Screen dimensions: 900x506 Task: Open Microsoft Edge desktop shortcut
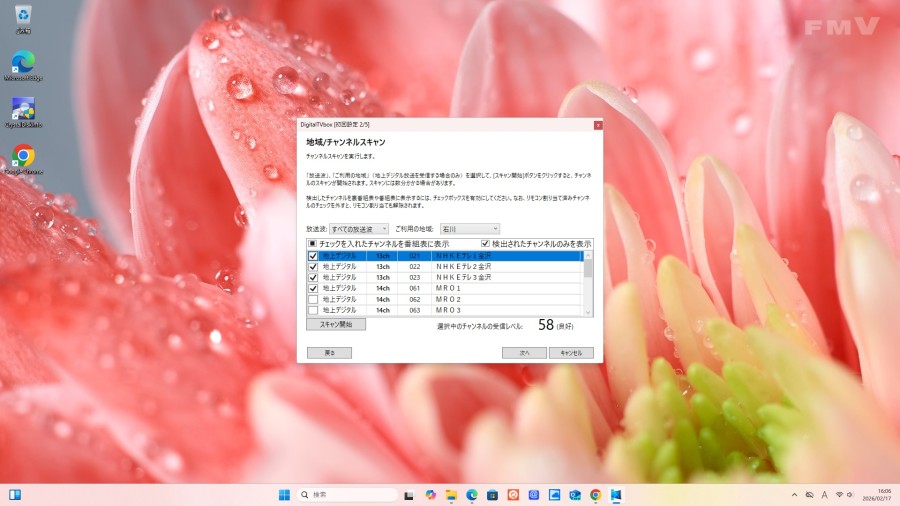(x=22, y=60)
